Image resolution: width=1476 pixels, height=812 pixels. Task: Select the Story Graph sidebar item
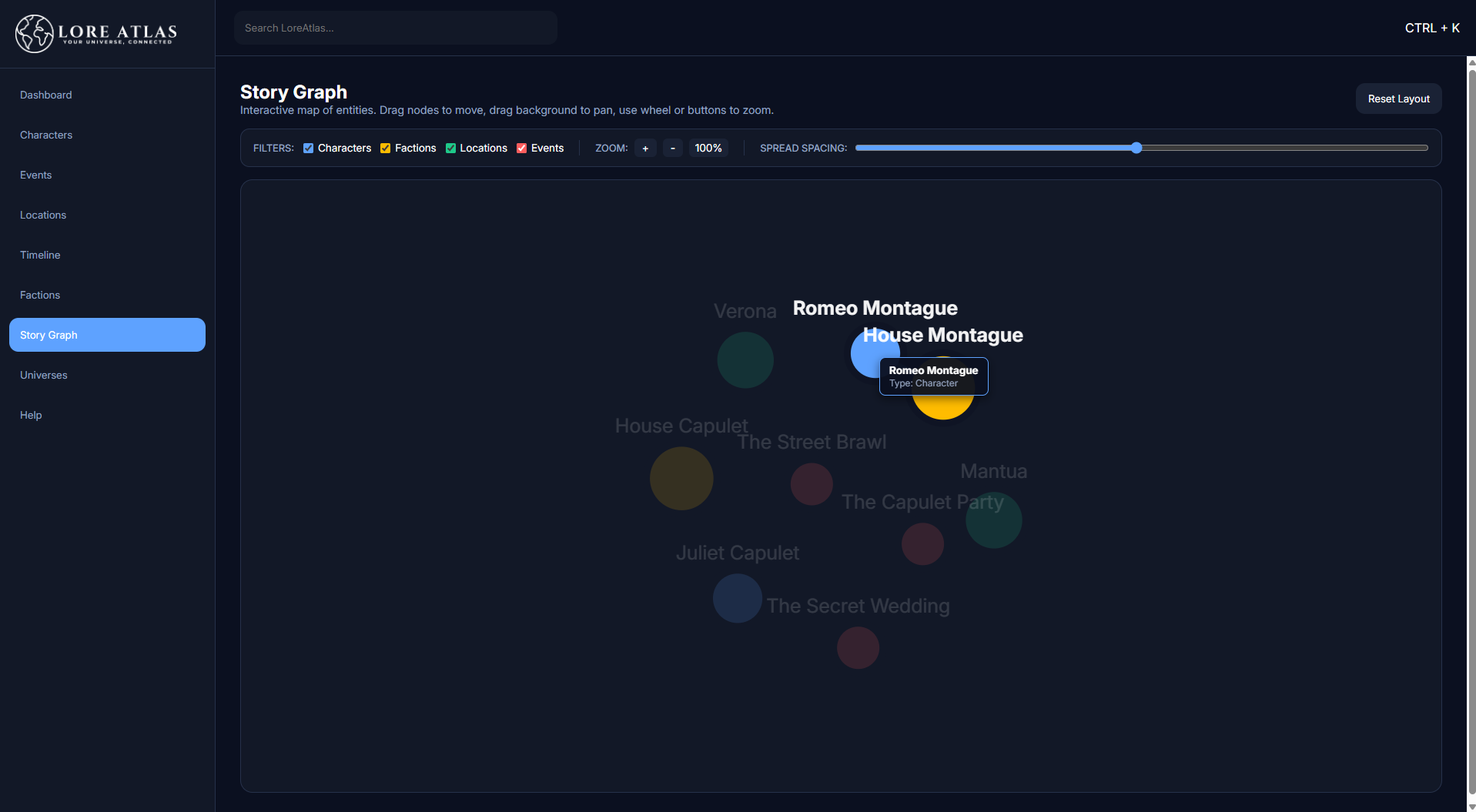[107, 335]
